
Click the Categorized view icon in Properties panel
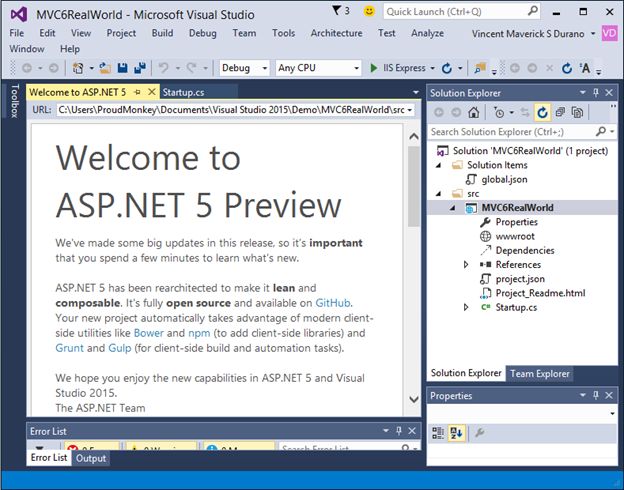coord(438,433)
